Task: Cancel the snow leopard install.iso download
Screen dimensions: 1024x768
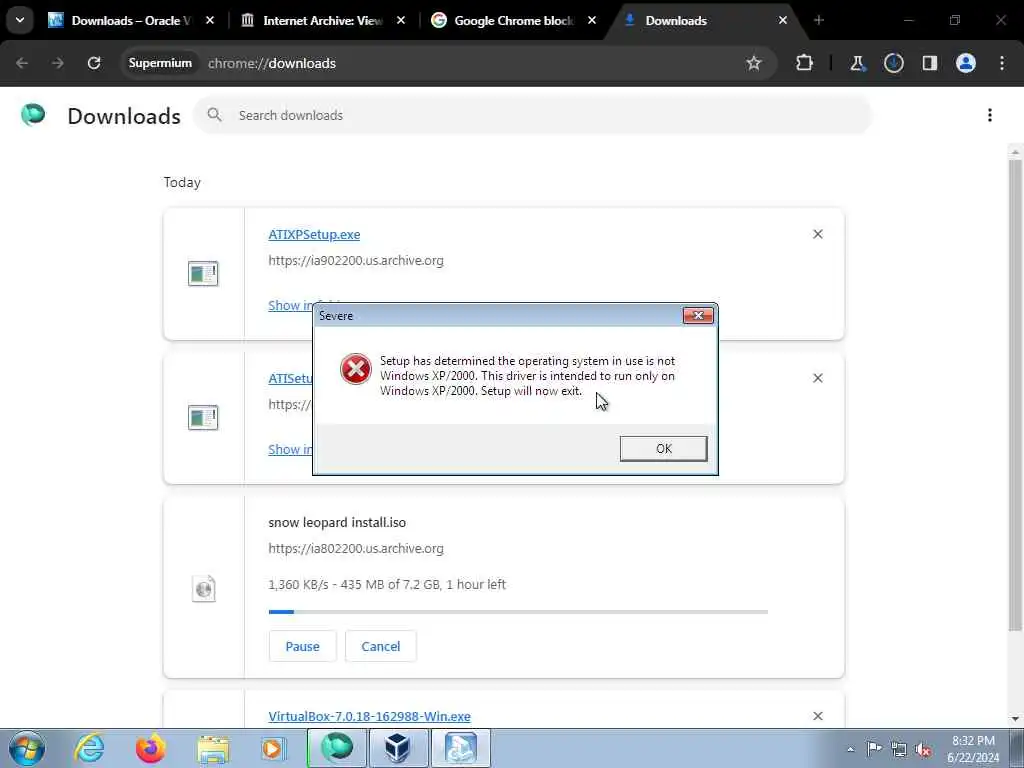Action: 381,646
